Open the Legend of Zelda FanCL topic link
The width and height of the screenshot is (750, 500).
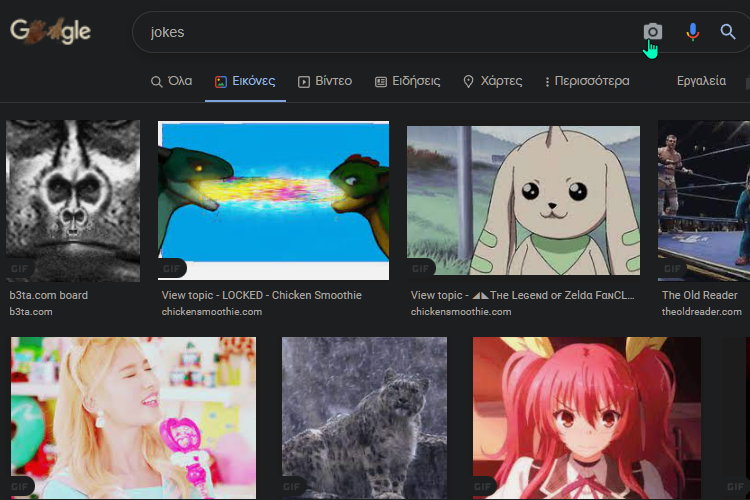coord(523,295)
